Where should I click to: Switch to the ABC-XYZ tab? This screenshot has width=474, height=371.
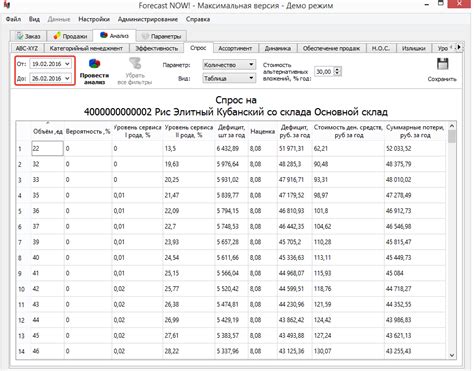coord(27,48)
